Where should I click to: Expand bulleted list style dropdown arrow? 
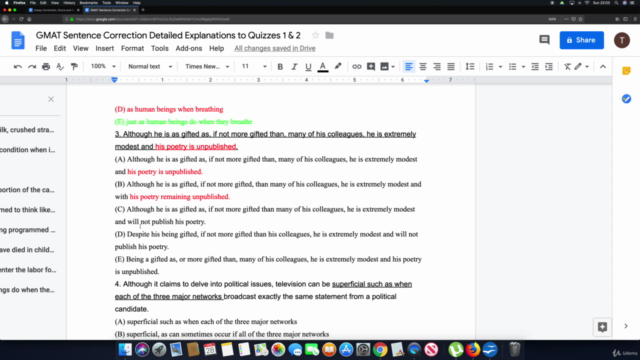(x=523, y=67)
